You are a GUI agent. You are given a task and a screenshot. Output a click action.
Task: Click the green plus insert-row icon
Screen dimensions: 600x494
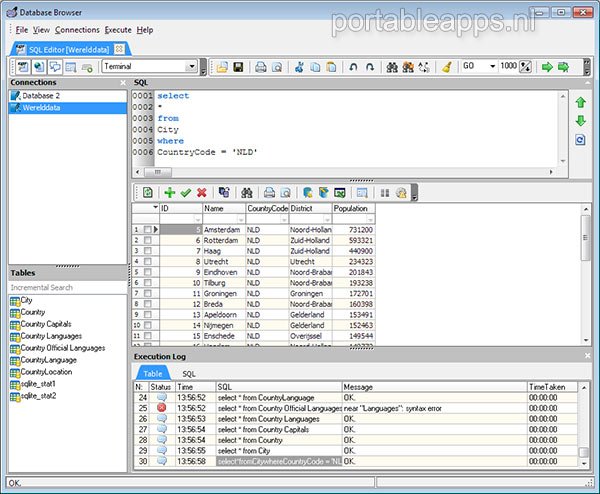170,192
